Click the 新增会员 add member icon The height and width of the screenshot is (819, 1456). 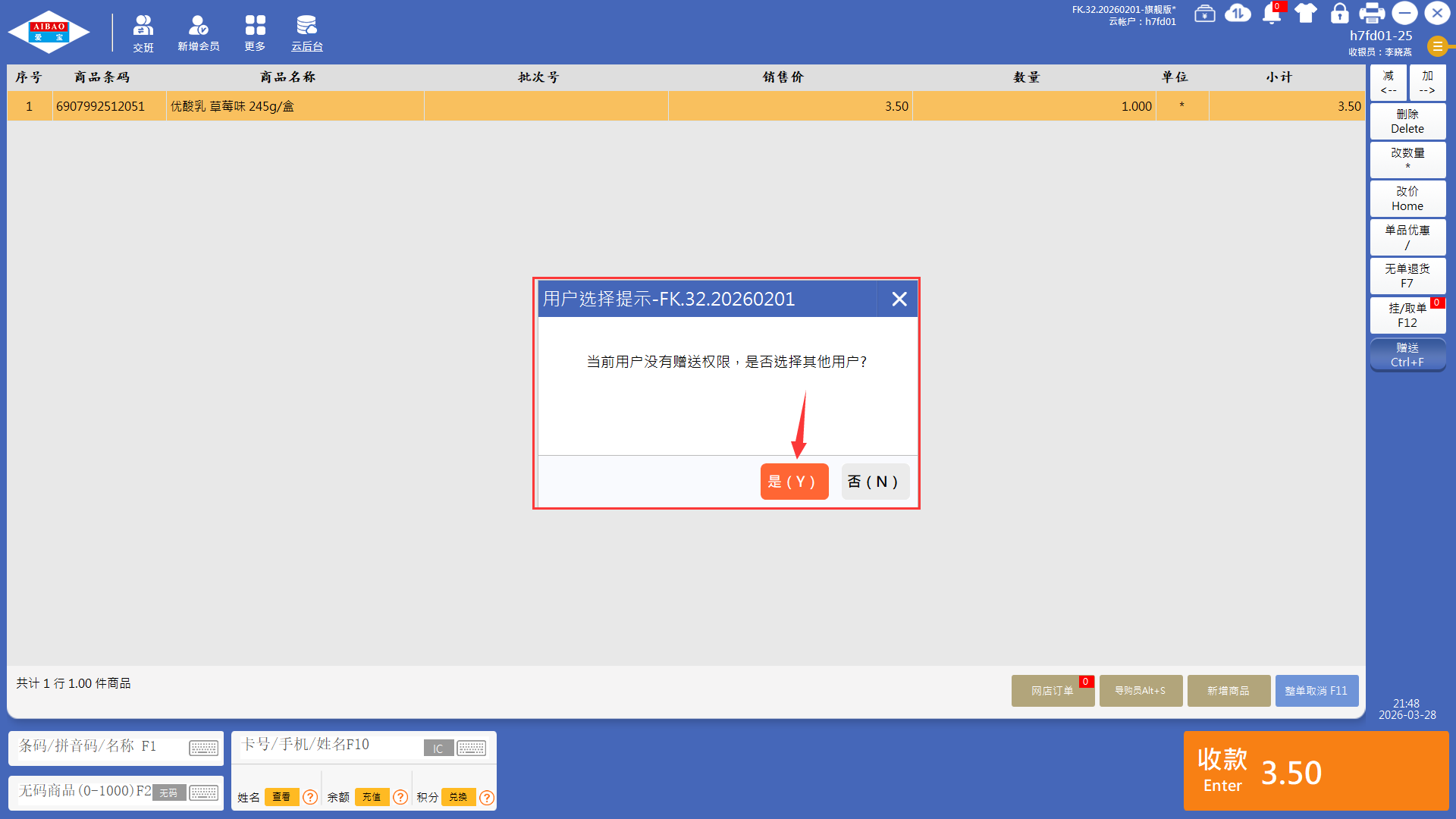tap(198, 33)
